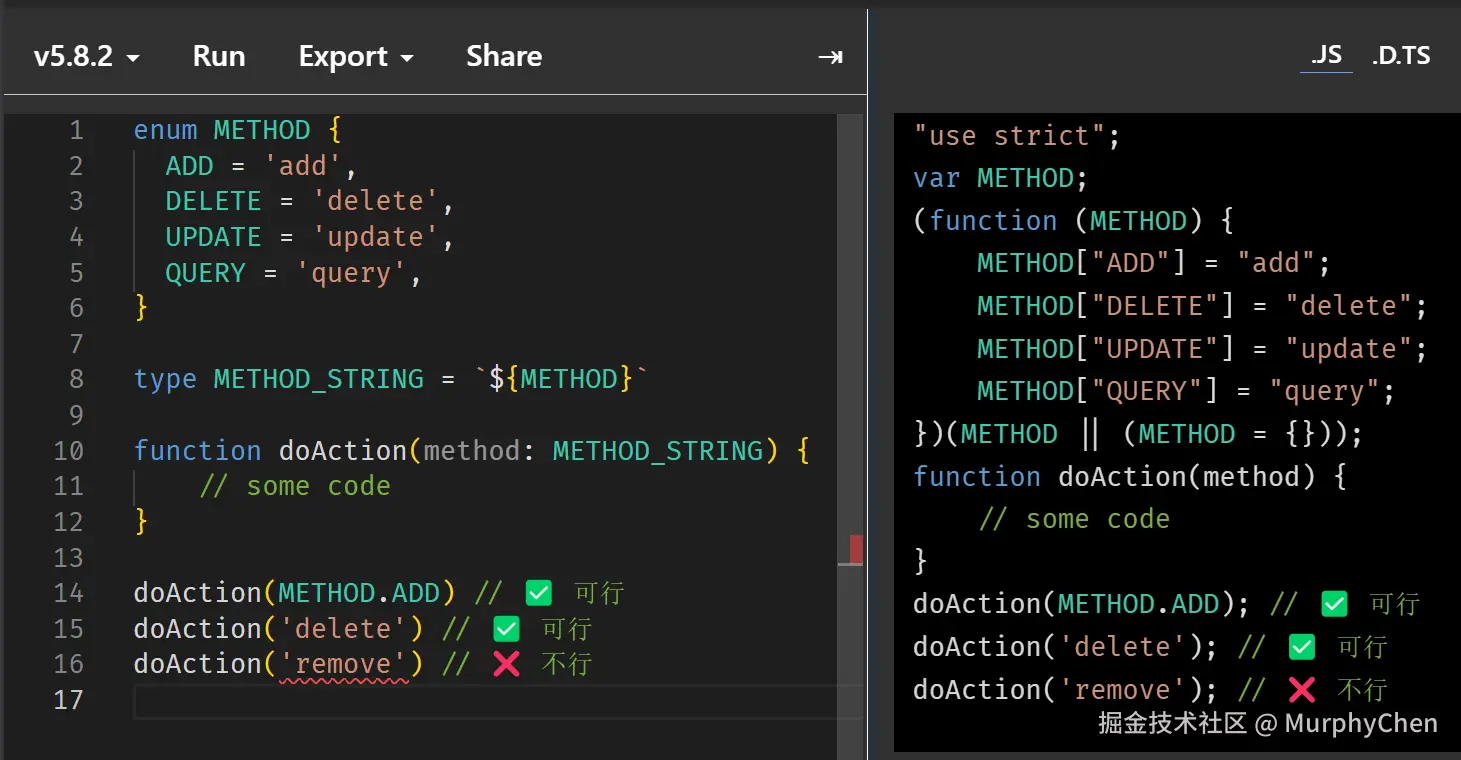This screenshot has height=760, width=1461.
Task: Click DELETE enum member on line 3
Action: tap(213, 201)
